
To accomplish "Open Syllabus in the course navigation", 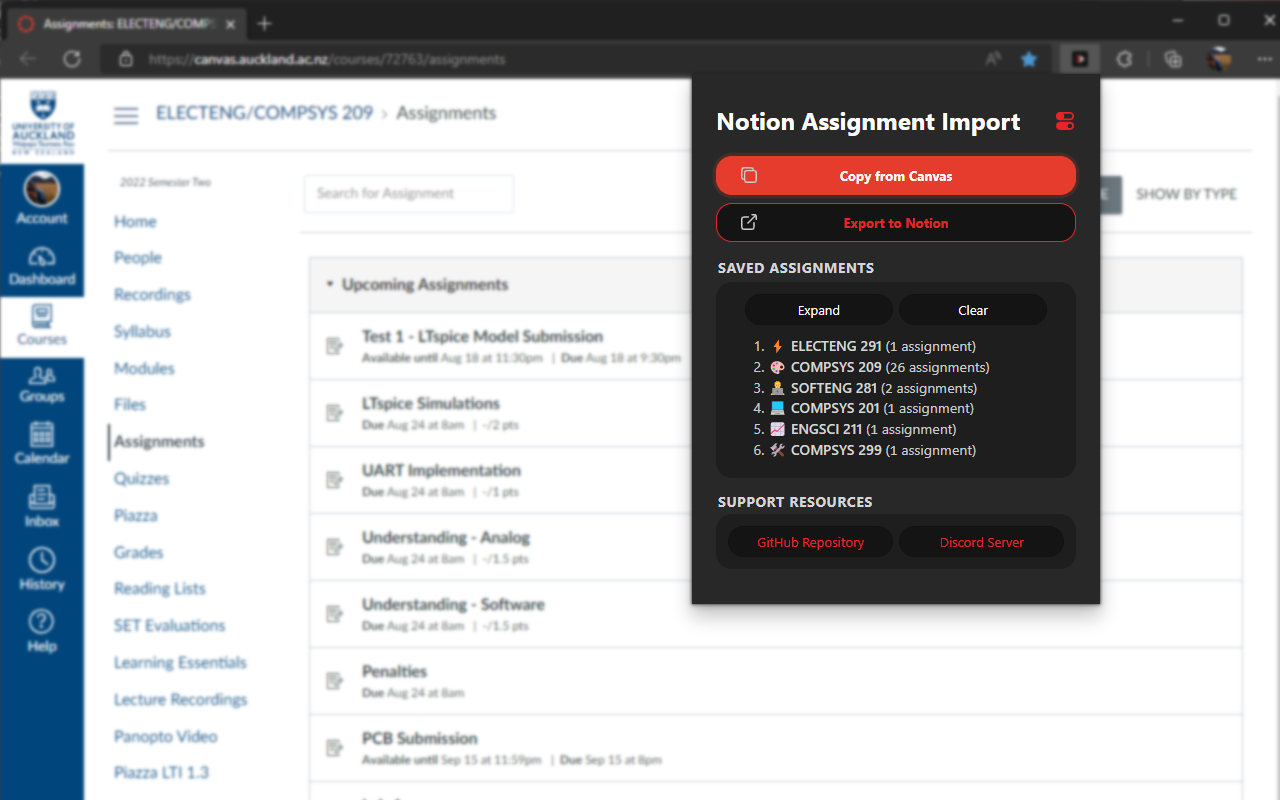I will point(140,331).
